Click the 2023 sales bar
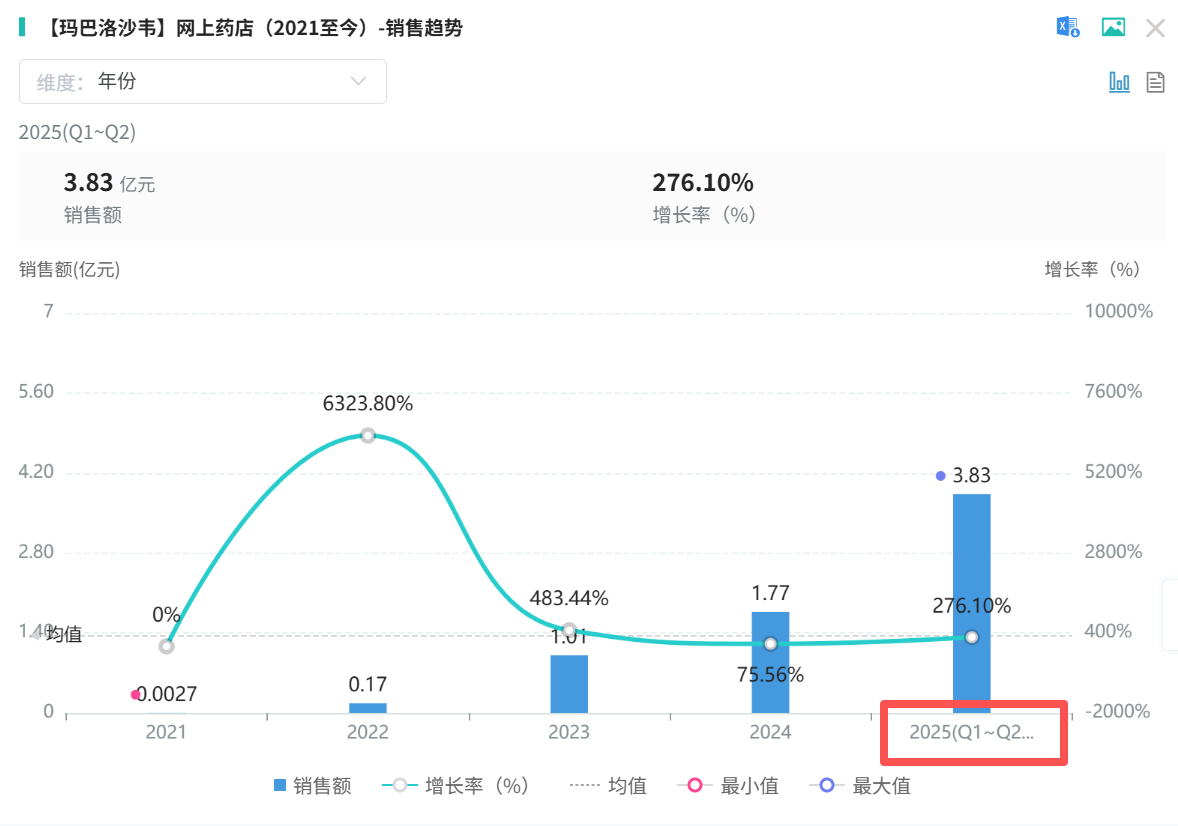The image size is (1178, 826). point(569,684)
